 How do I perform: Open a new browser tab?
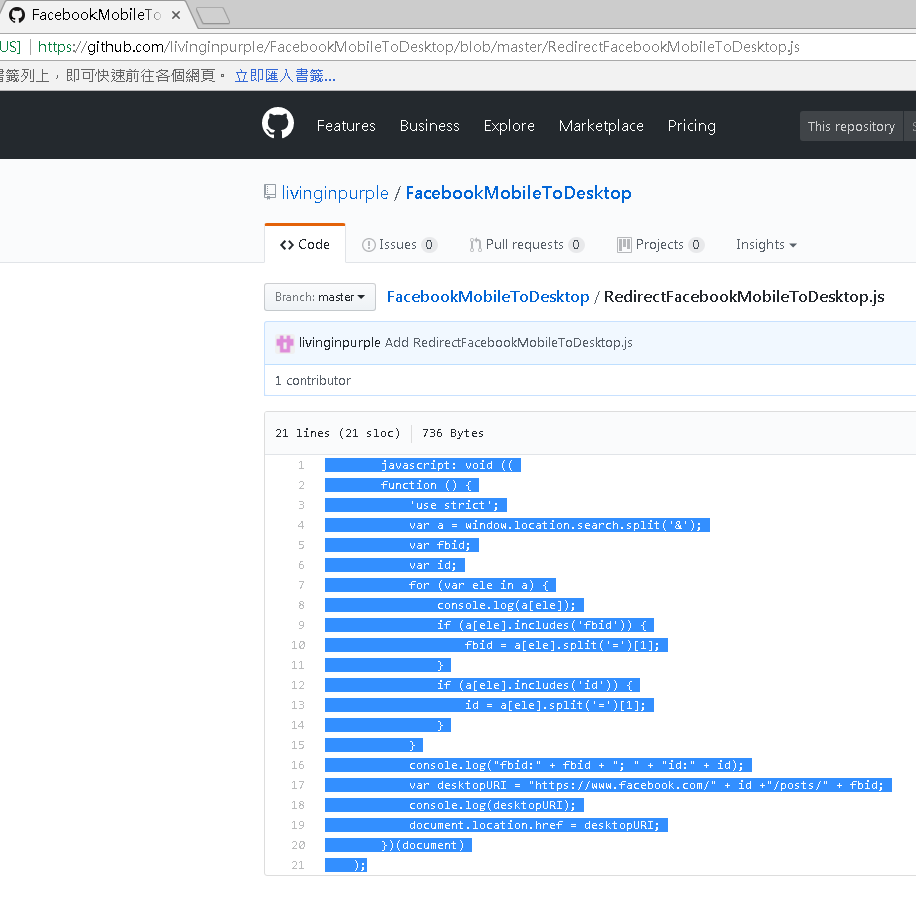(213, 16)
